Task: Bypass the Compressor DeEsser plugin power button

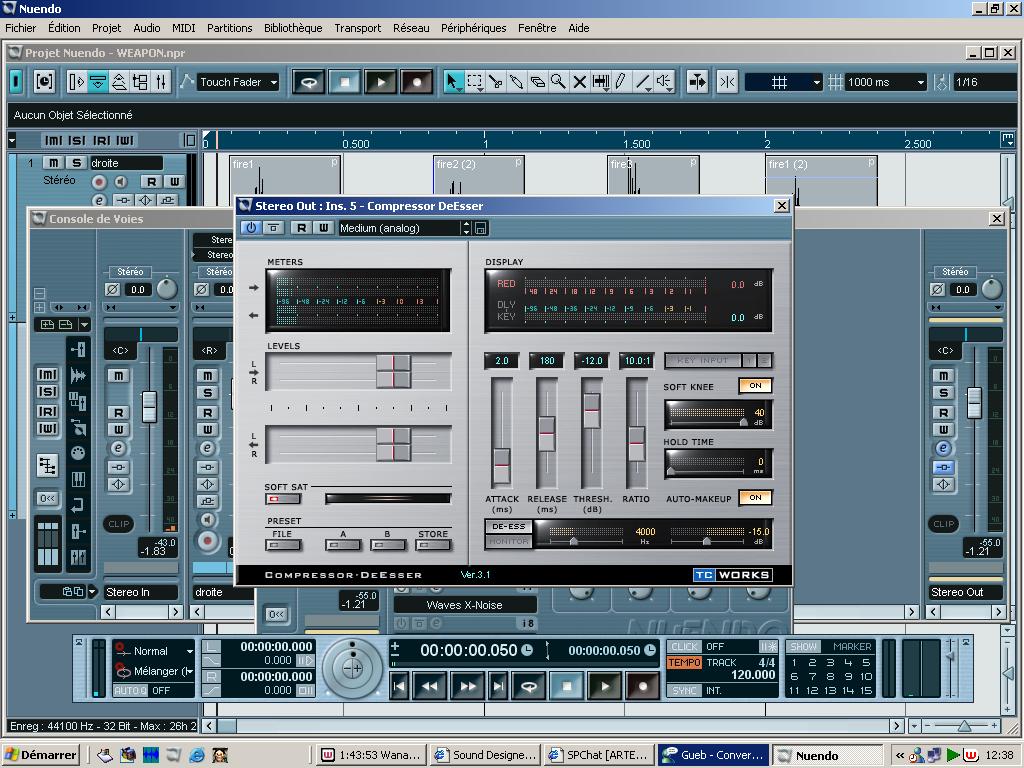Action: pos(251,228)
